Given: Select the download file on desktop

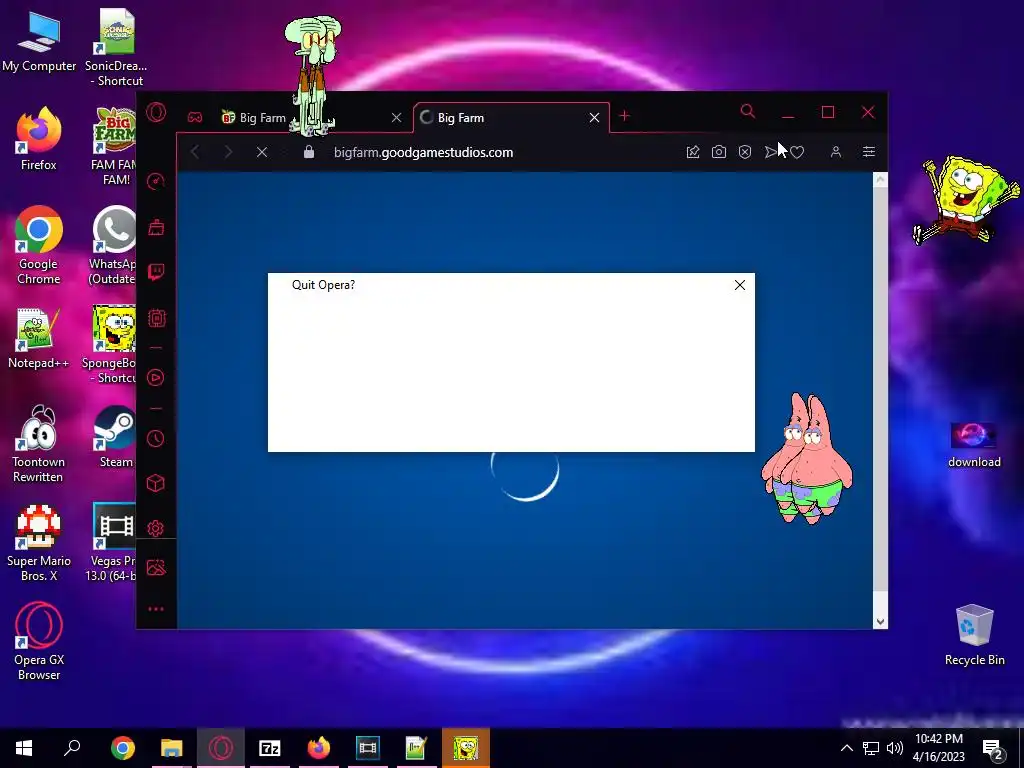Looking at the screenshot, I should pos(974,445).
